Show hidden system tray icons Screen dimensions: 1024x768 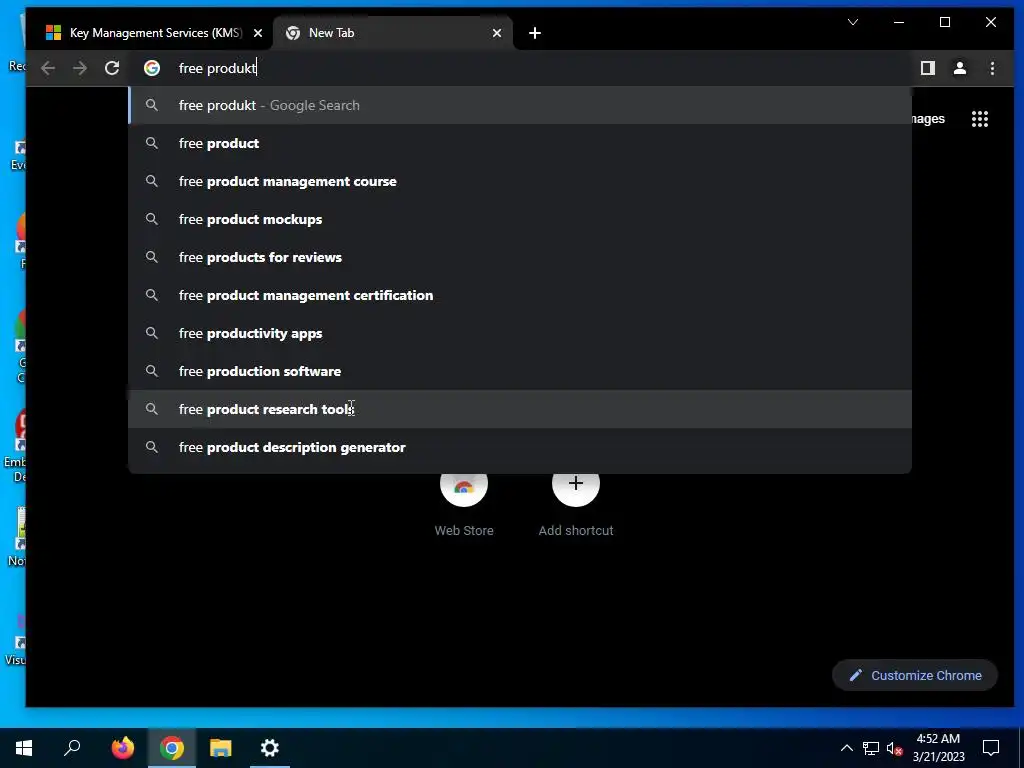846,748
